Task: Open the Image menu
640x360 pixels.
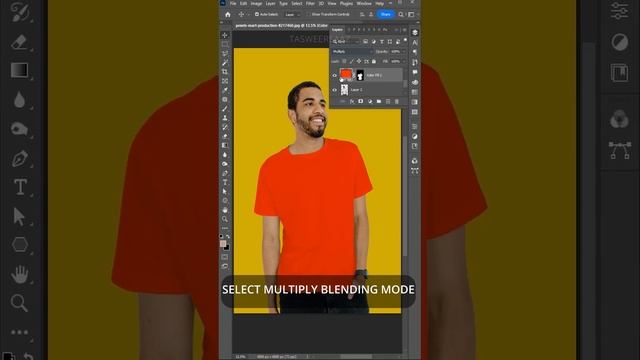Action: tap(256, 3)
